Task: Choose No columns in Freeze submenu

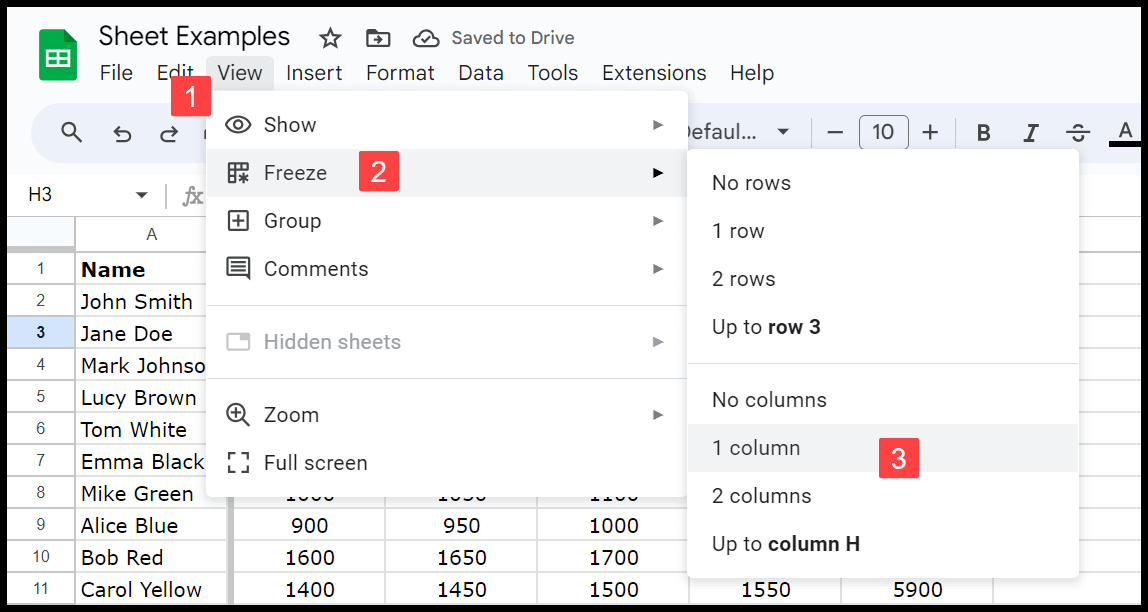Action: [x=883, y=400]
